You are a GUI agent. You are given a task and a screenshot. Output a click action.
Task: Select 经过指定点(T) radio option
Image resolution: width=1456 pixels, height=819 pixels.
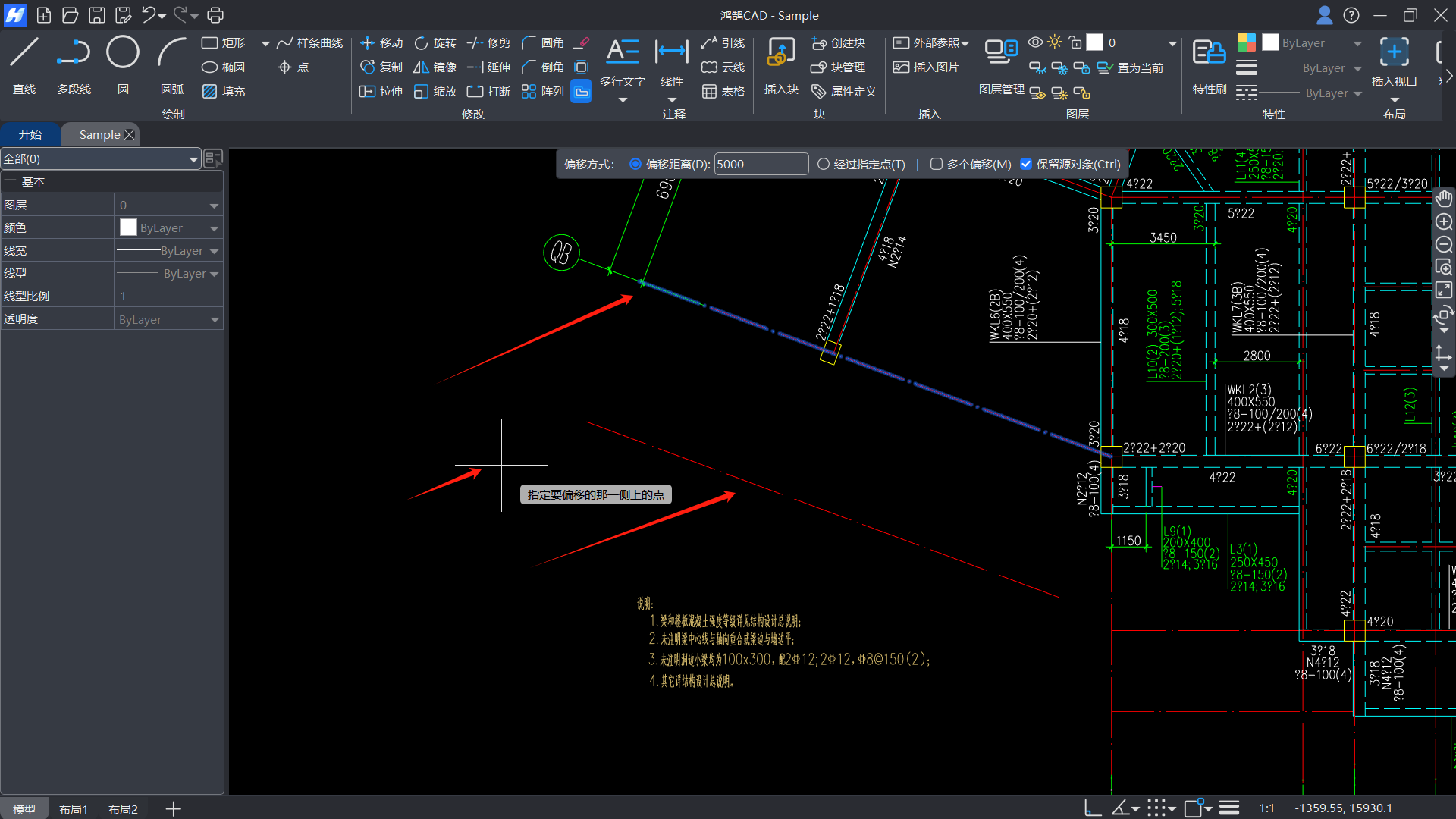point(824,165)
